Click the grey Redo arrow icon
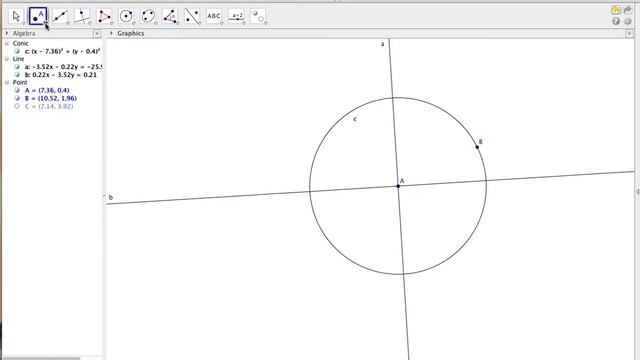Viewport: 640px width, 360px height. [627, 10]
